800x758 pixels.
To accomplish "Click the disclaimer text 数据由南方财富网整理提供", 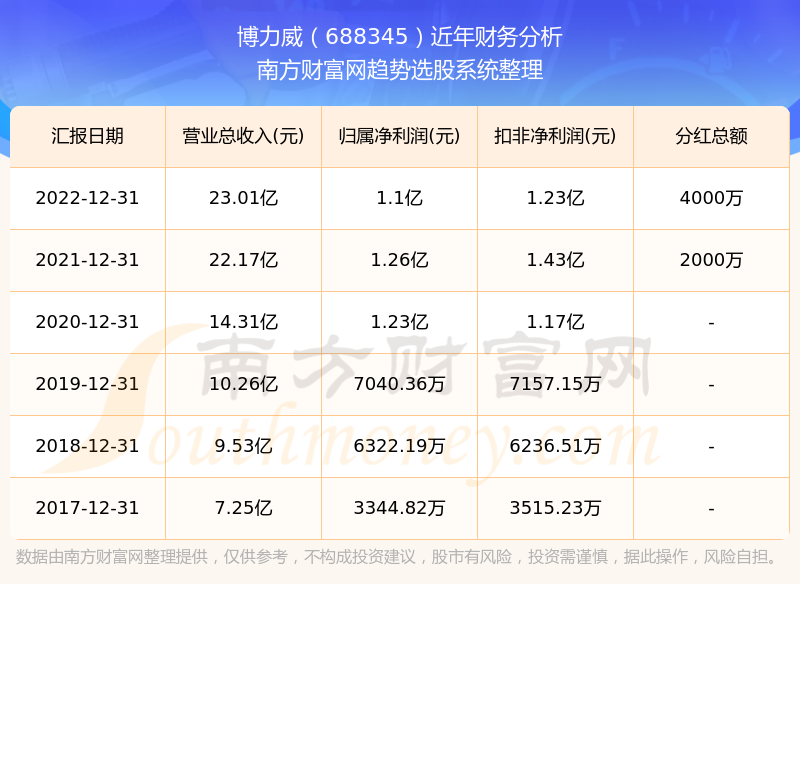I will (112, 557).
